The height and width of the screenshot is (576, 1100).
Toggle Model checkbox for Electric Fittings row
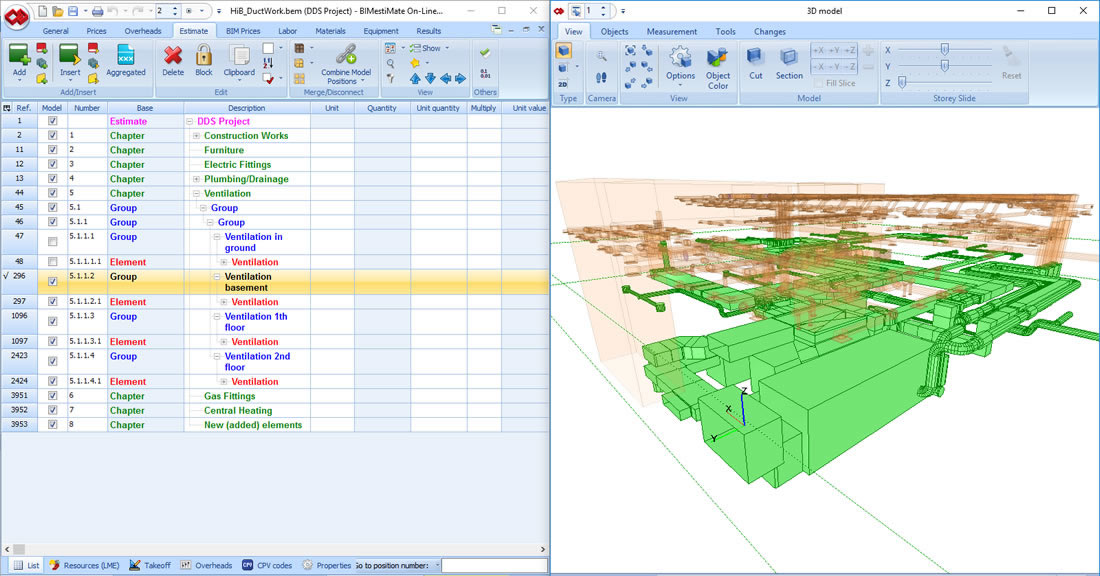point(53,164)
